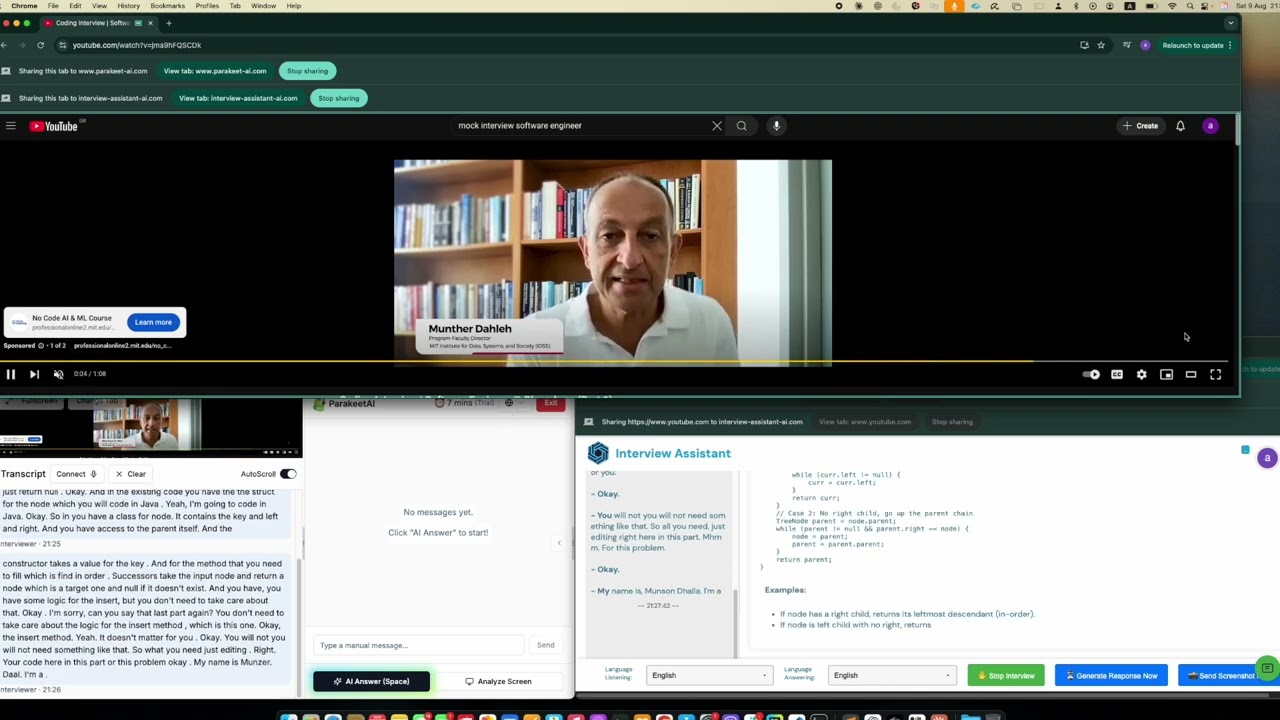The width and height of the screenshot is (1280, 720).
Task: Open Language Answering English dropdown
Action: (890, 675)
